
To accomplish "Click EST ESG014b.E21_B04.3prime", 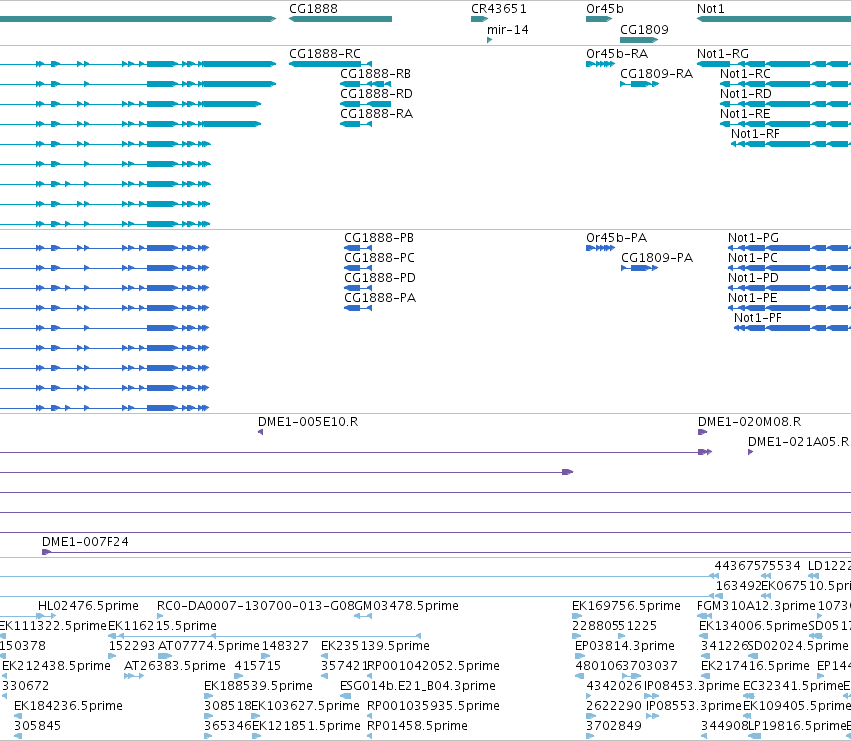I will [345, 696].
